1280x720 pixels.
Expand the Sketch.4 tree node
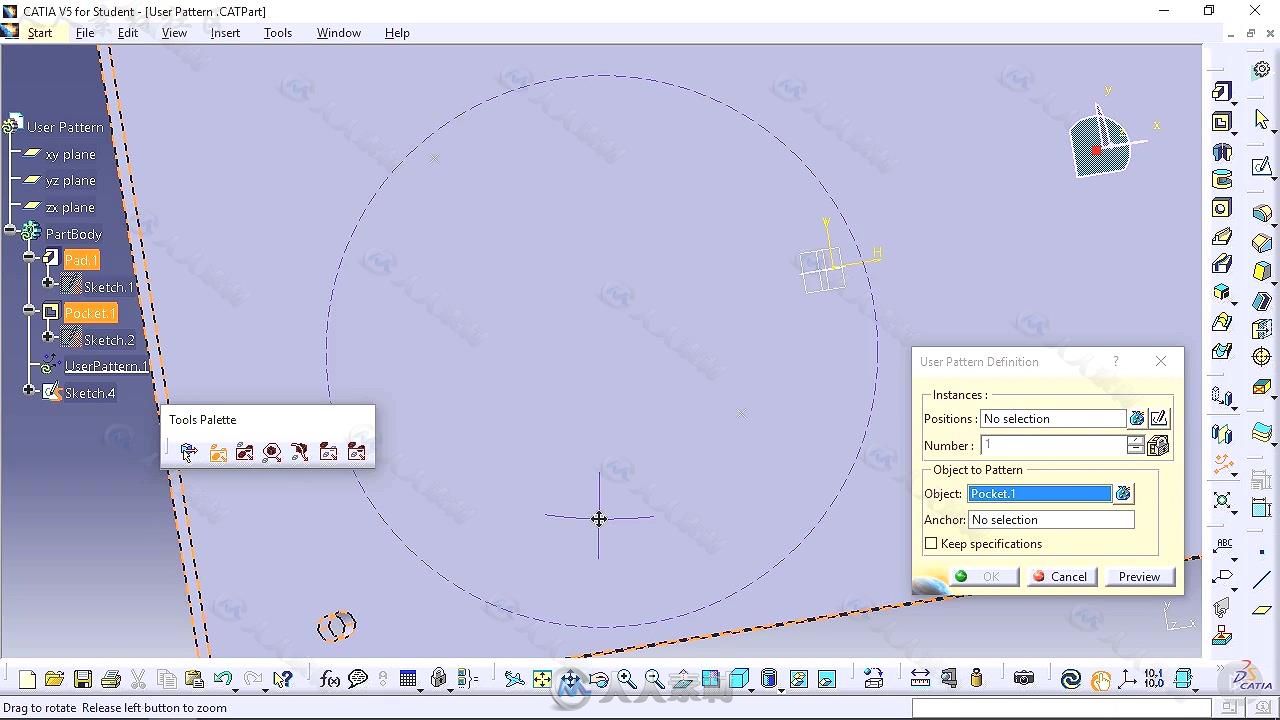point(30,390)
